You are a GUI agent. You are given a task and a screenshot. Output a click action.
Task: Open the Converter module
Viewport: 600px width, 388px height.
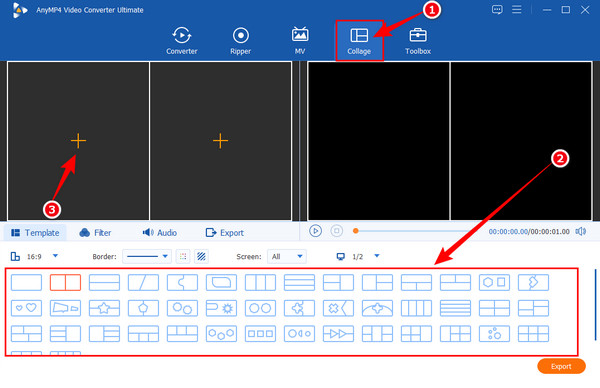tap(181, 41)
